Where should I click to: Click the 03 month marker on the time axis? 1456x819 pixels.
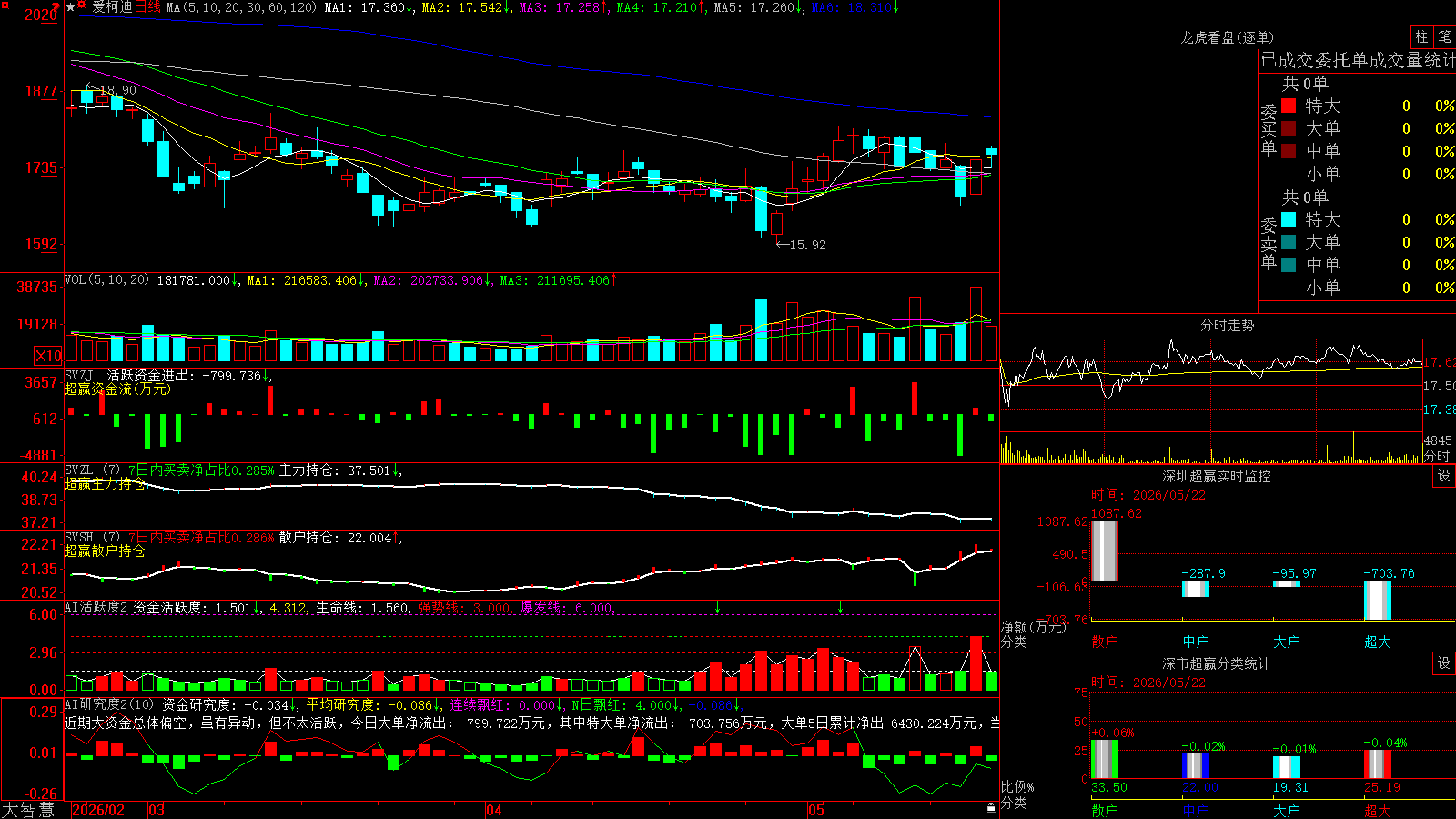point(157,810)
